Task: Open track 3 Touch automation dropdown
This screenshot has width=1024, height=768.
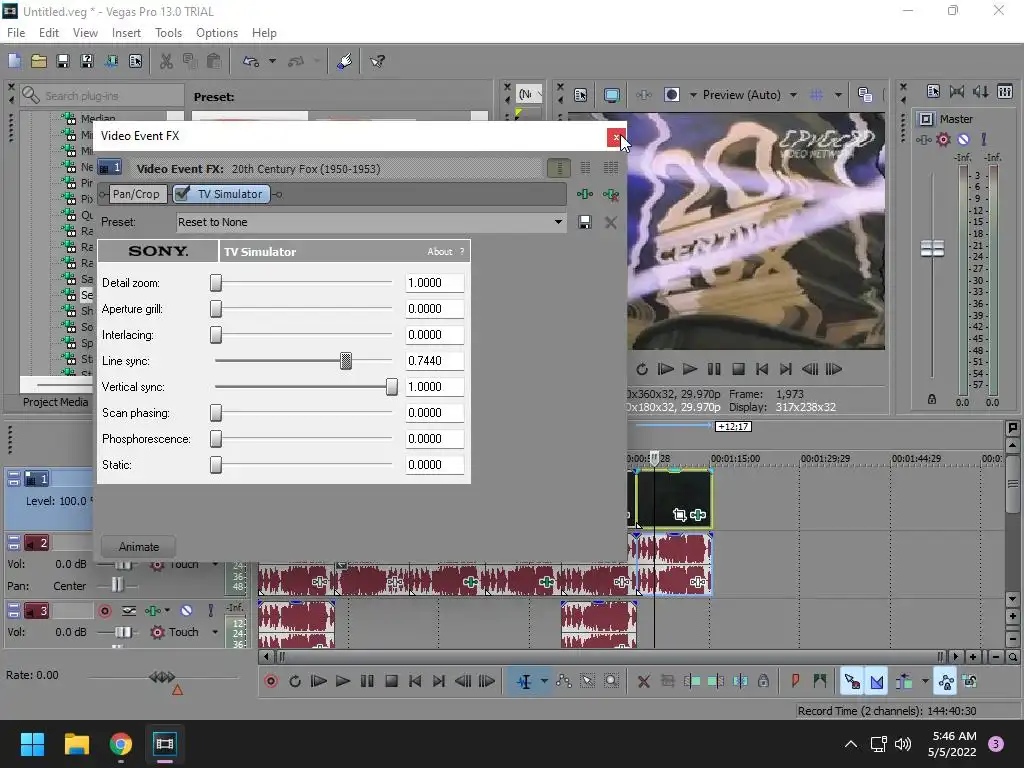Action: [x=215, y=632]
